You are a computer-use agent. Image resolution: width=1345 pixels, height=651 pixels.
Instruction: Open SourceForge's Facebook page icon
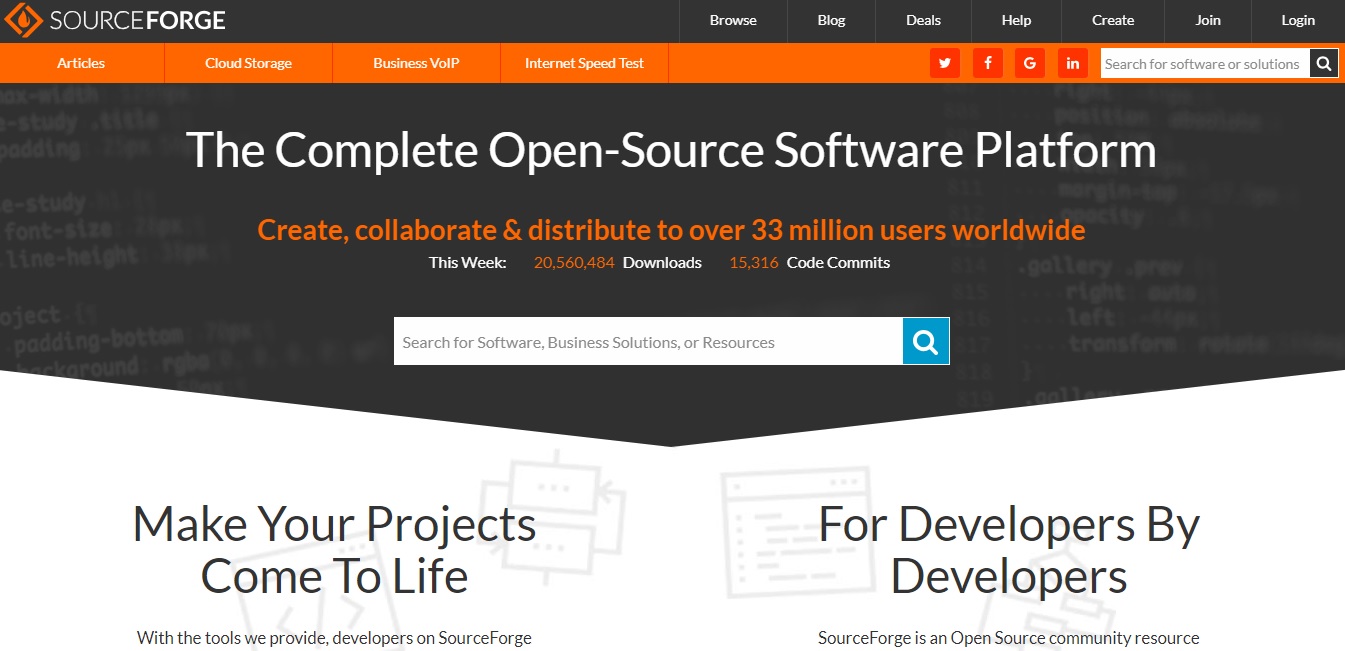[987, 63]
